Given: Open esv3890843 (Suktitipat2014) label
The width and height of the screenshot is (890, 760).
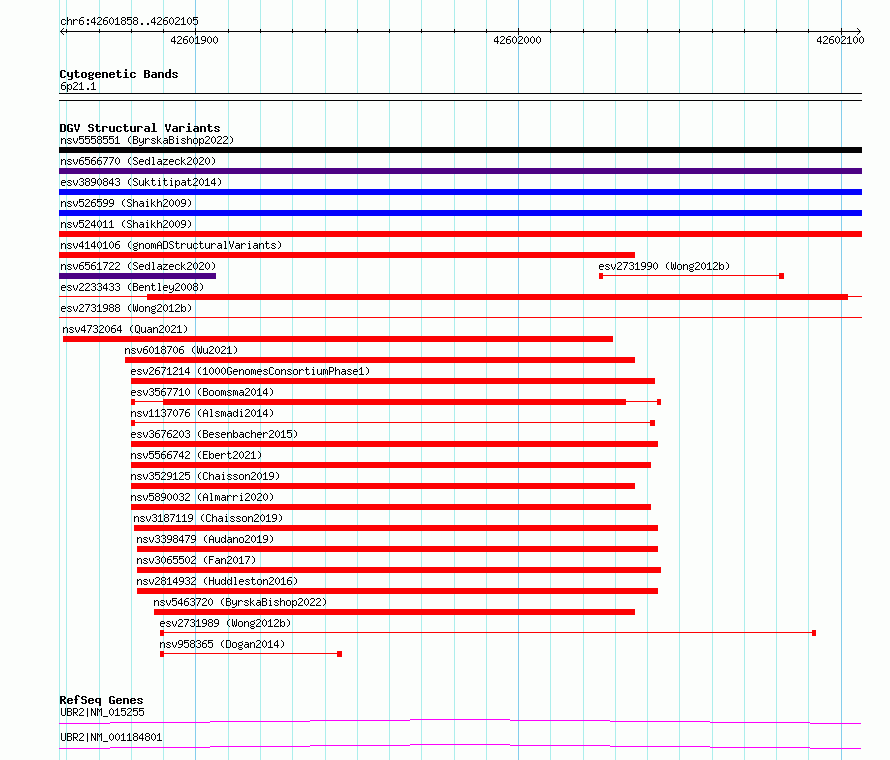Looking at the screenshot, I should coord(141,182).
